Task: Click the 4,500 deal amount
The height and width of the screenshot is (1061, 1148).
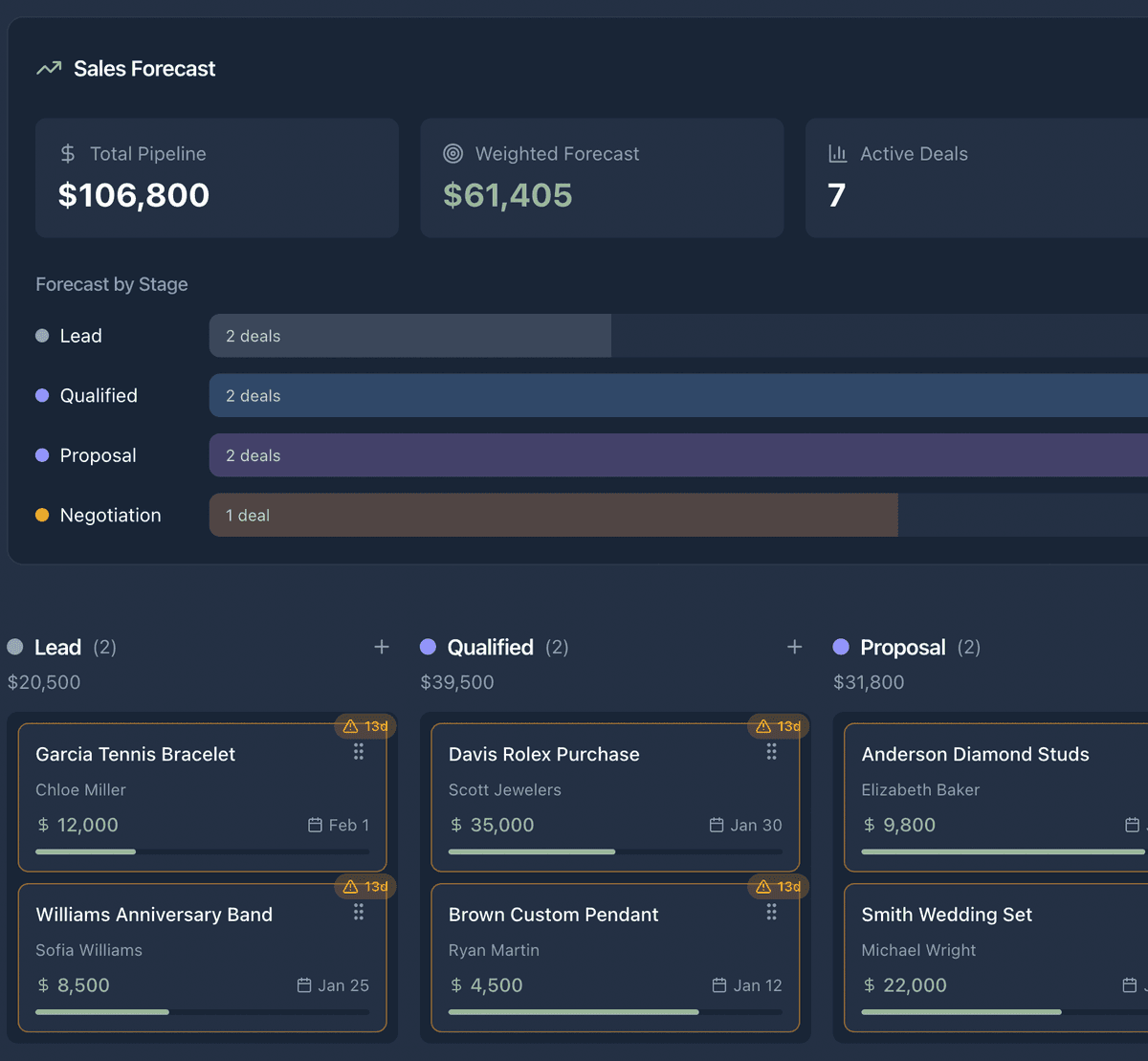Action: pos(497,985)
